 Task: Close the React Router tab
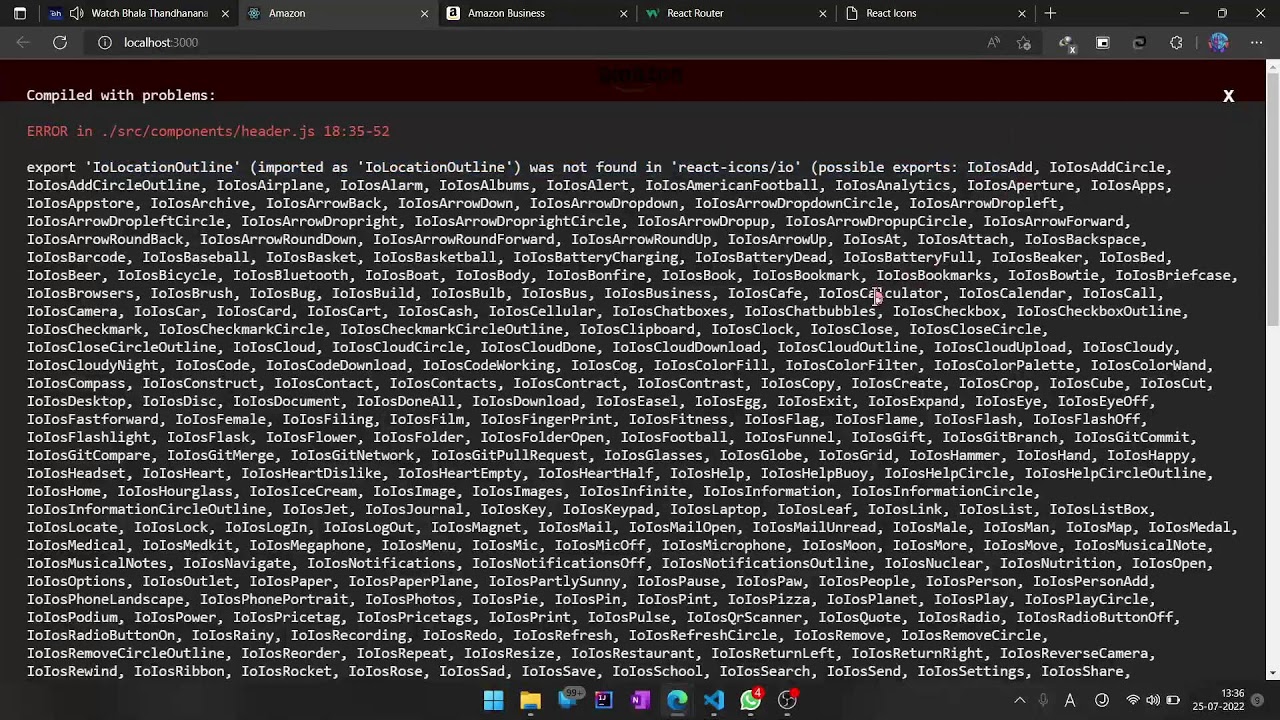tap(822, 13)
